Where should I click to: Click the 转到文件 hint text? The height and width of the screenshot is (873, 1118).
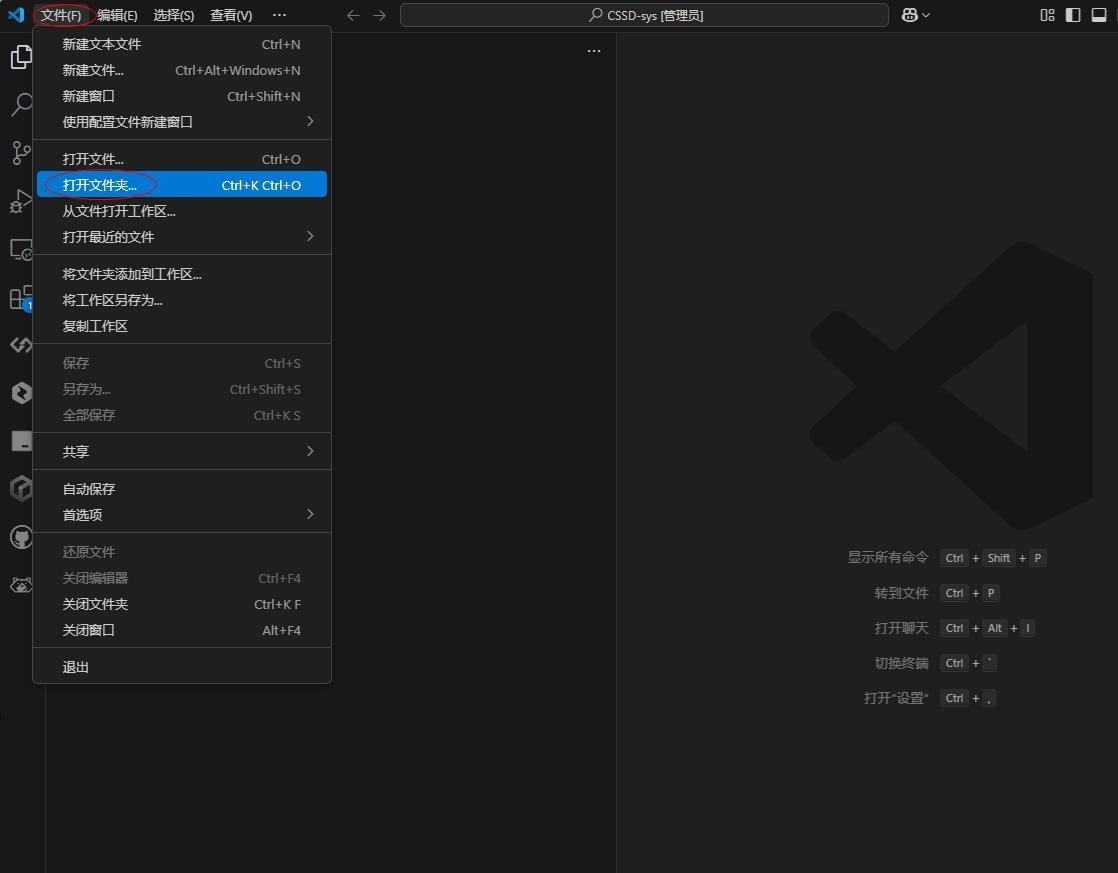coord(901,593)
